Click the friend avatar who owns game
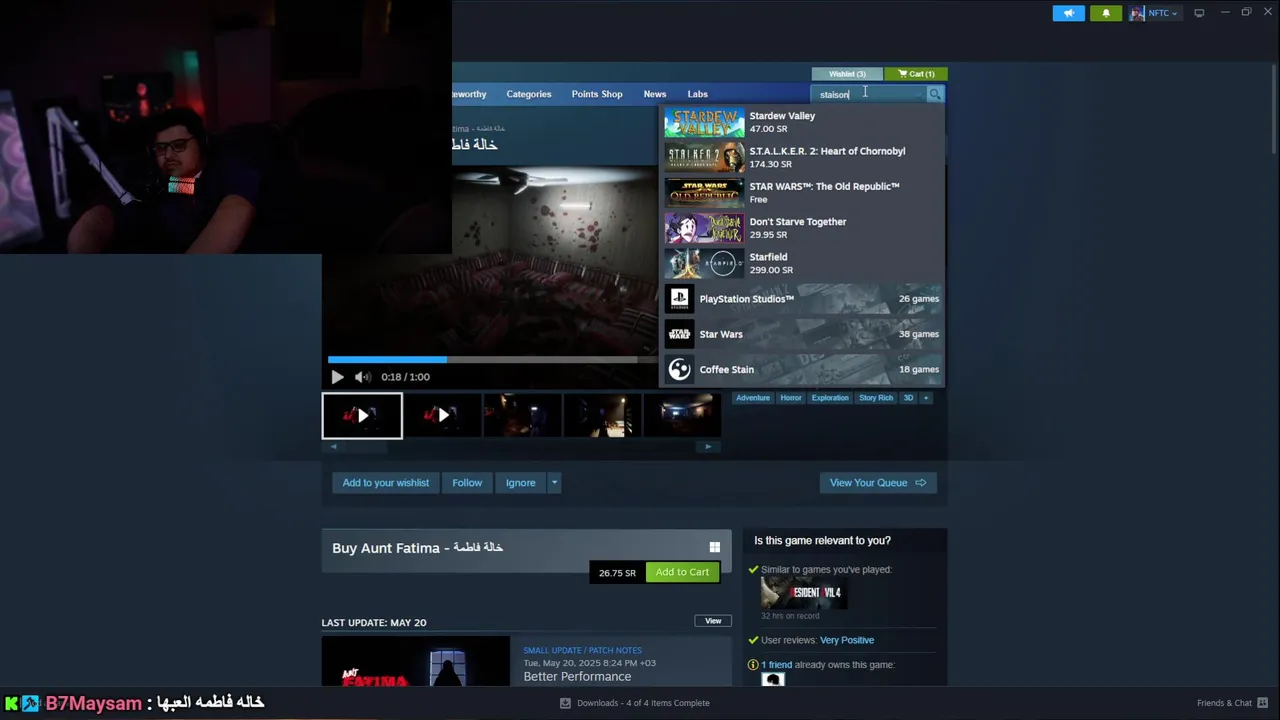The height and width of the screenshot is (720, 1280). [773, 679]
